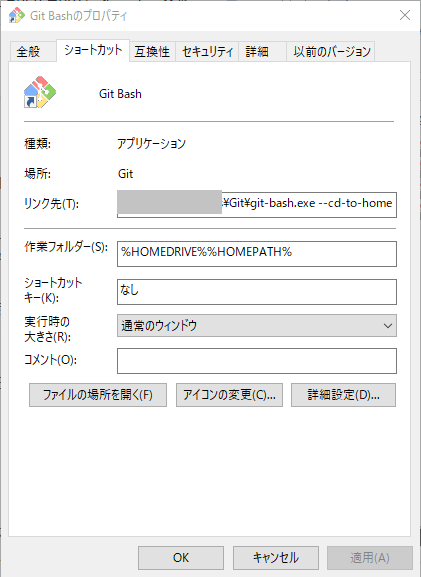
Task: Click the Git Bash icon in title bar
Action: [x=17, y=15]
